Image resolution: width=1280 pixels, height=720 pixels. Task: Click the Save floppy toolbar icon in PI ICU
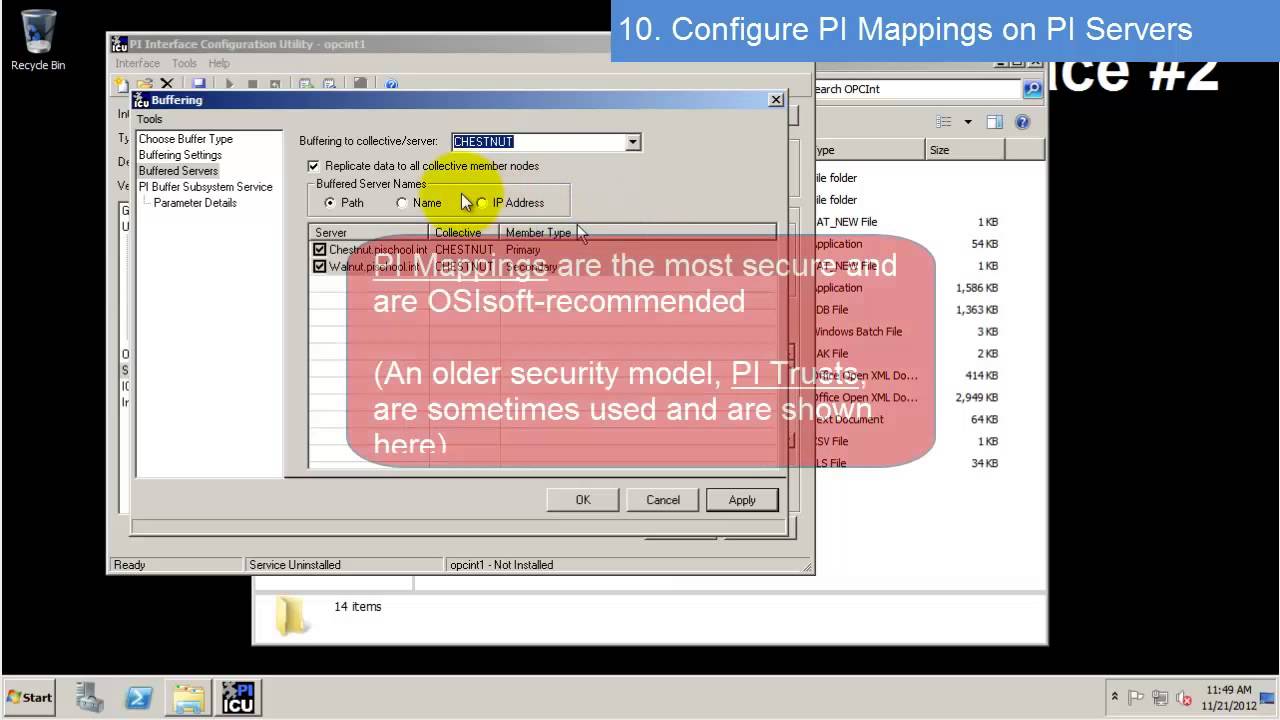tap(198, 85)
